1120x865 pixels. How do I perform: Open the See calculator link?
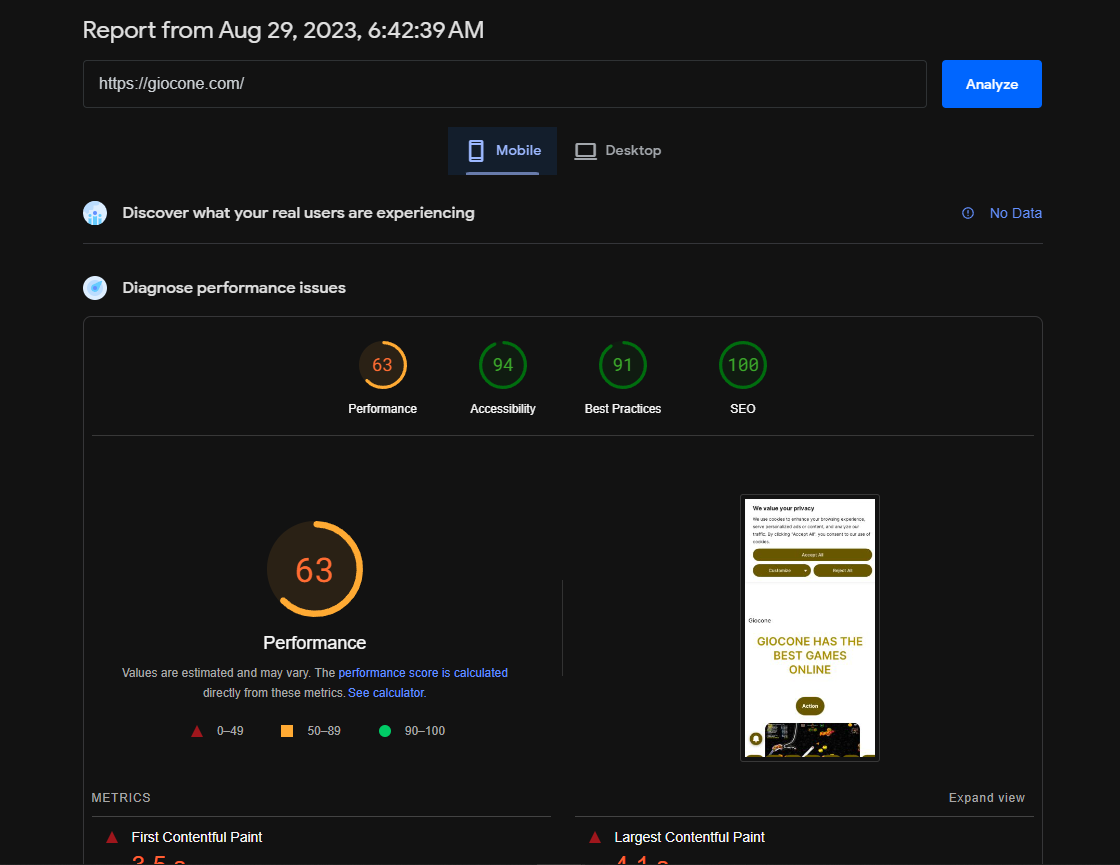(x=386, y=693)
